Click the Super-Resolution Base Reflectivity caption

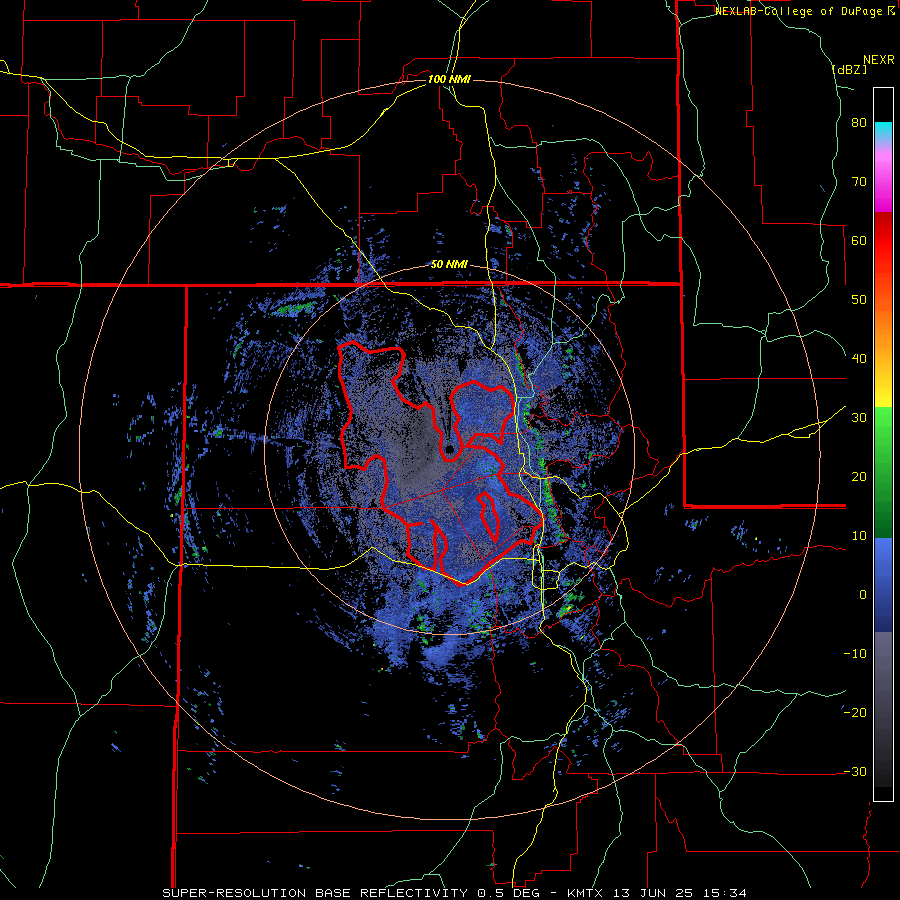313,893
